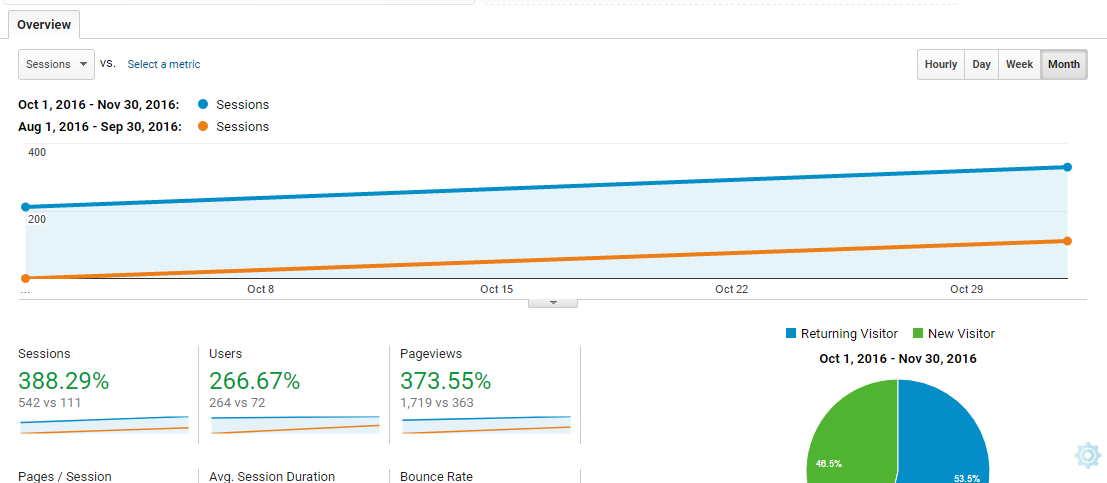Click the Oct 29 axis label
The width and height of the screenshot is (1107, 483).
point(967,289)
